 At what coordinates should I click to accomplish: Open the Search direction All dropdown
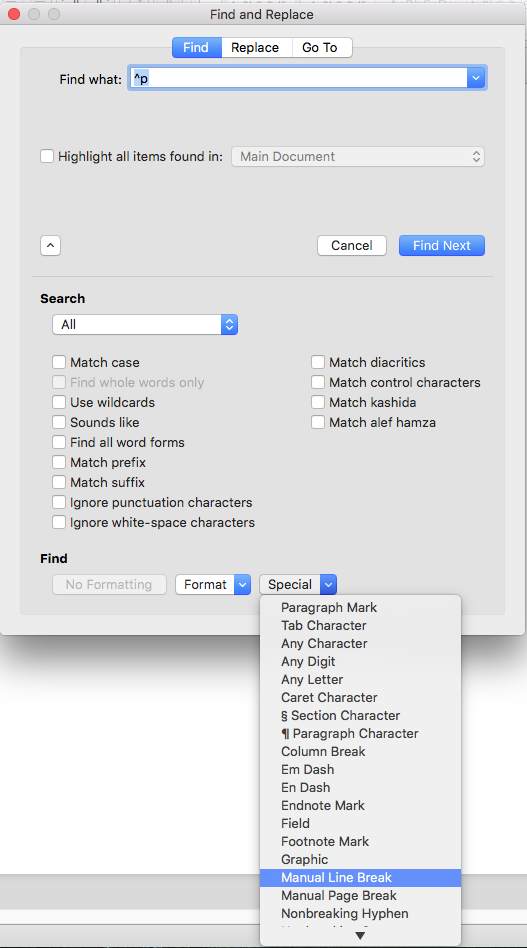(x=145, y=325)
